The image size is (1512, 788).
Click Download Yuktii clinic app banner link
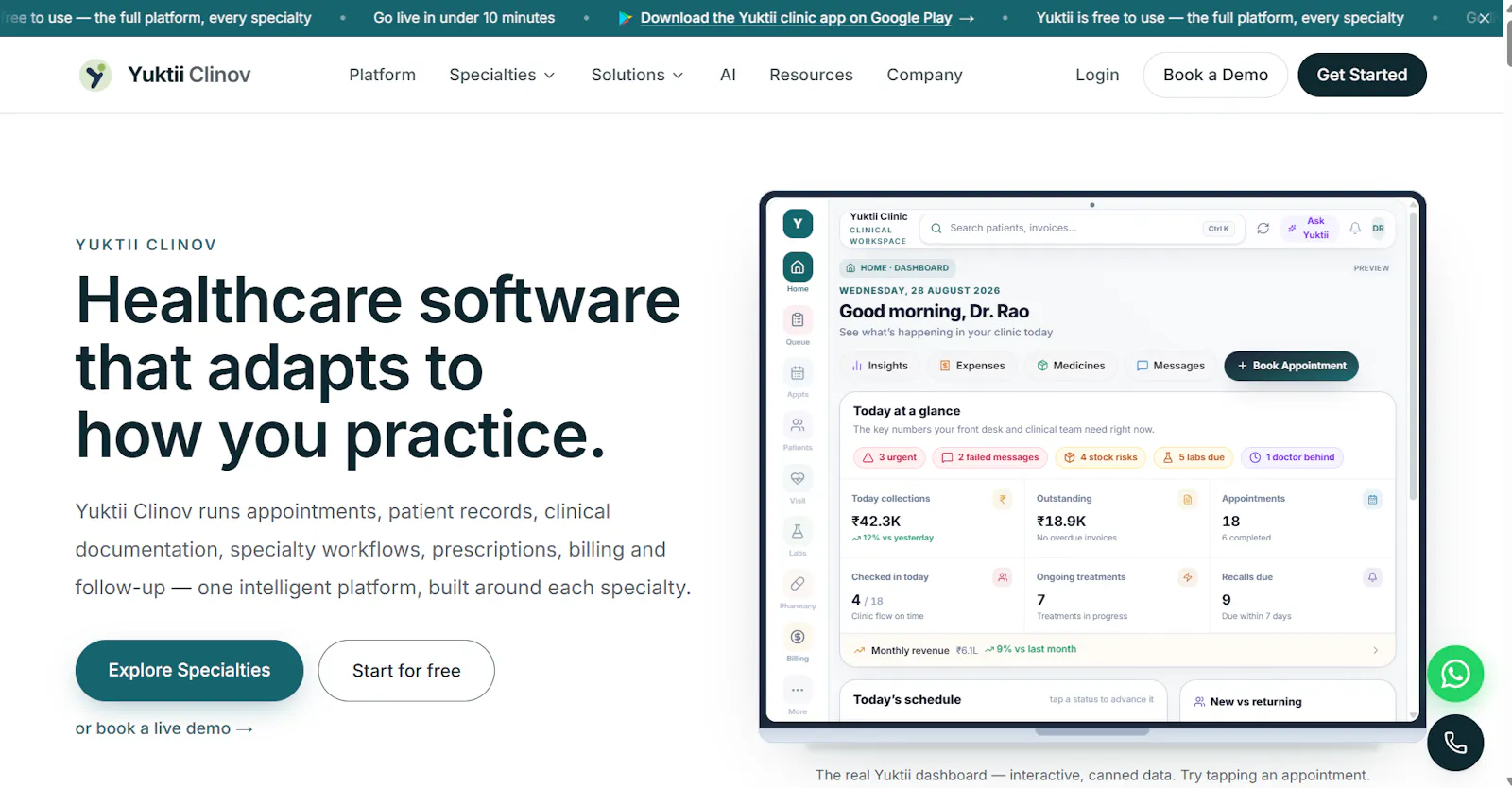pyautogui.click(x=796, y=18)
